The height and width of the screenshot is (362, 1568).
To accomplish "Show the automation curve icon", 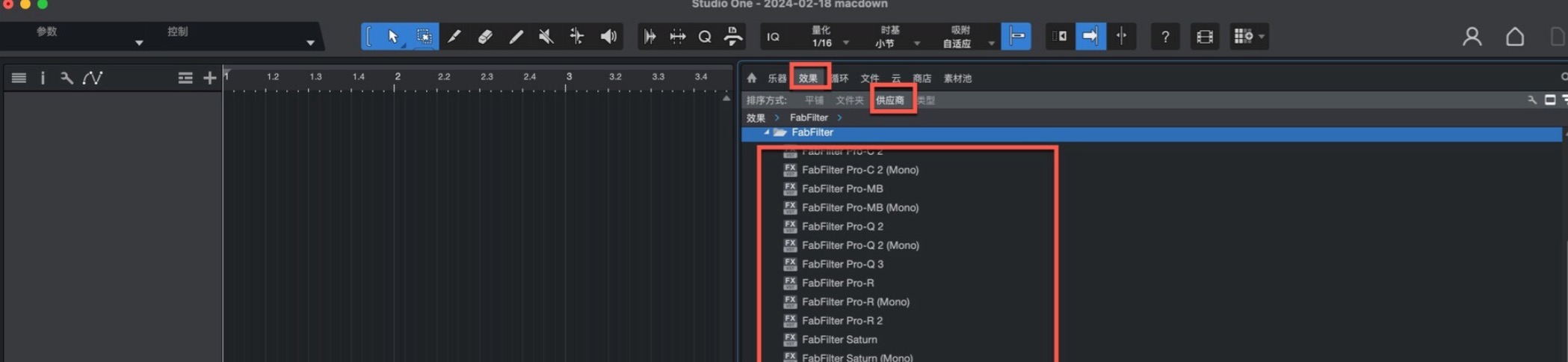I will click(x=93, y=78).
